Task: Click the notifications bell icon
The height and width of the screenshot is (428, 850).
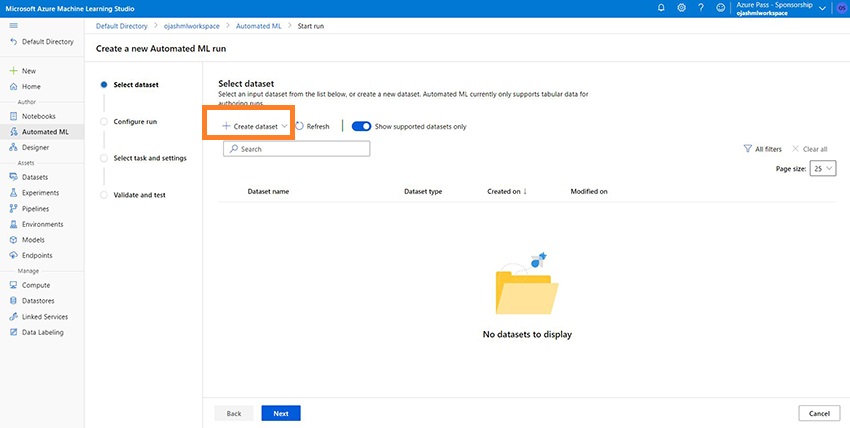Action: tap(661, 7)
